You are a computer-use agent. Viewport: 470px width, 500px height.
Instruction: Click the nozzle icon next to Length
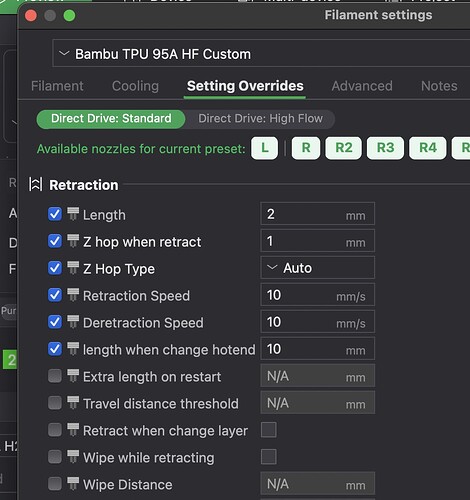(73, 214)
